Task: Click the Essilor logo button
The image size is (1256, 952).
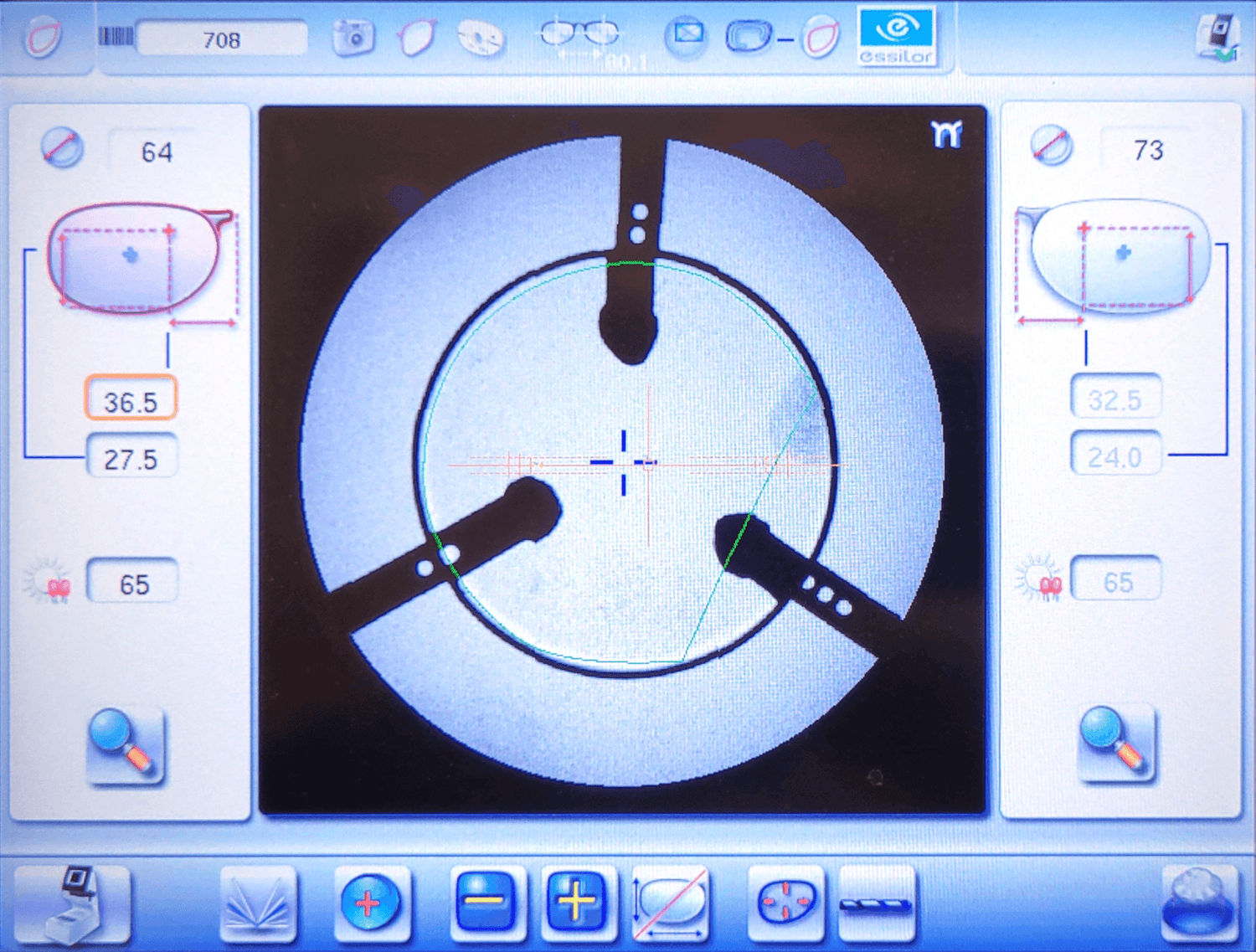Action: [x=895, y=37]
